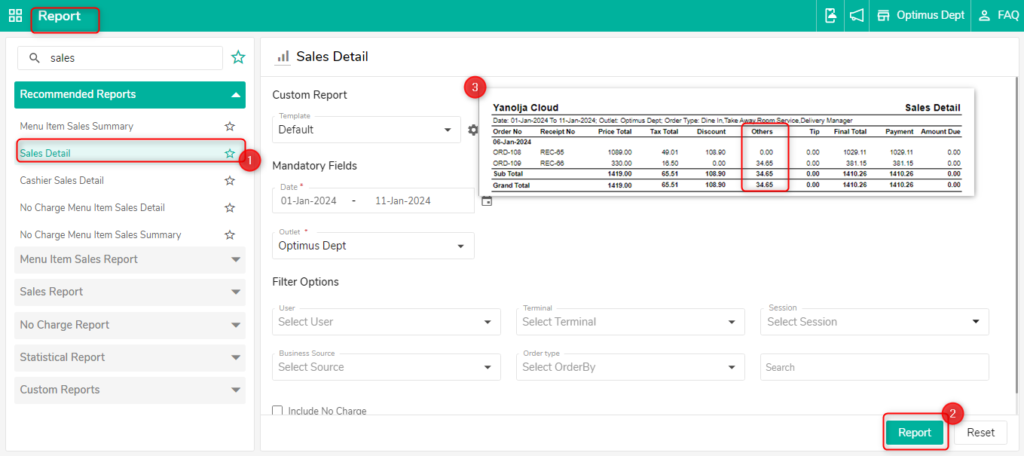Open the Template Default dropdown
Screen dimensions: 1024x456
[x=366, y=129]
